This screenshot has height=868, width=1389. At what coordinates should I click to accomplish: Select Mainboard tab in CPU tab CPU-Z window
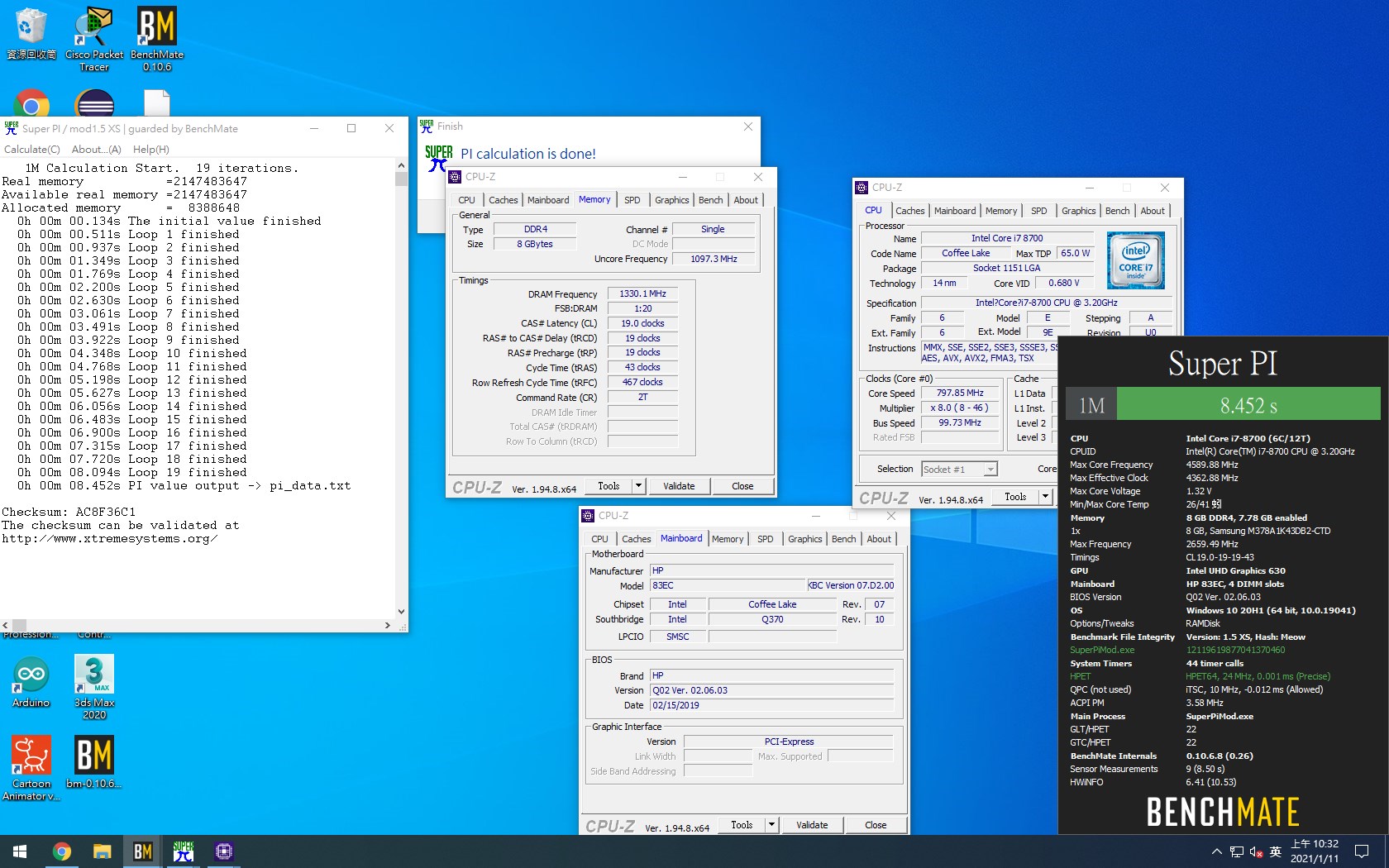pos(955,211)
